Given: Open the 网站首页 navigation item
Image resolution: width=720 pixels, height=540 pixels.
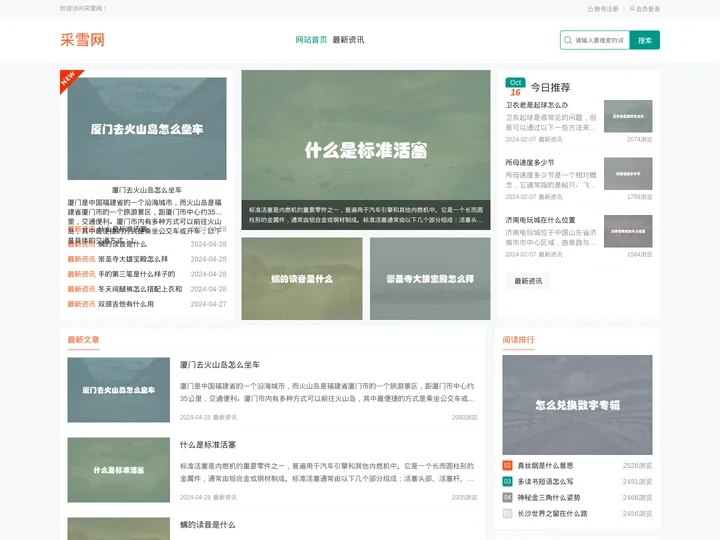Looking at the screenshot, I should point(311,40).
